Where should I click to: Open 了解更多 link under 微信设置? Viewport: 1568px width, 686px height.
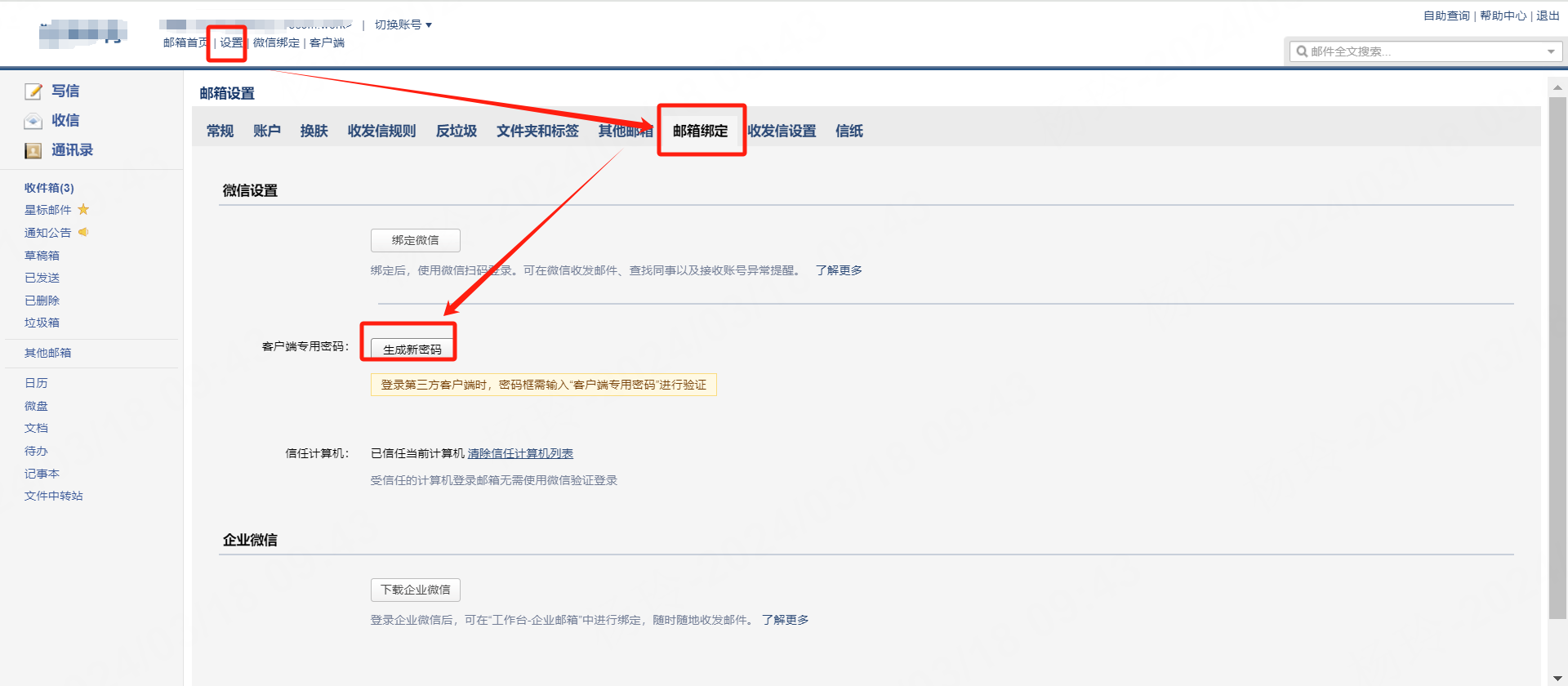[x=839, y=270]
